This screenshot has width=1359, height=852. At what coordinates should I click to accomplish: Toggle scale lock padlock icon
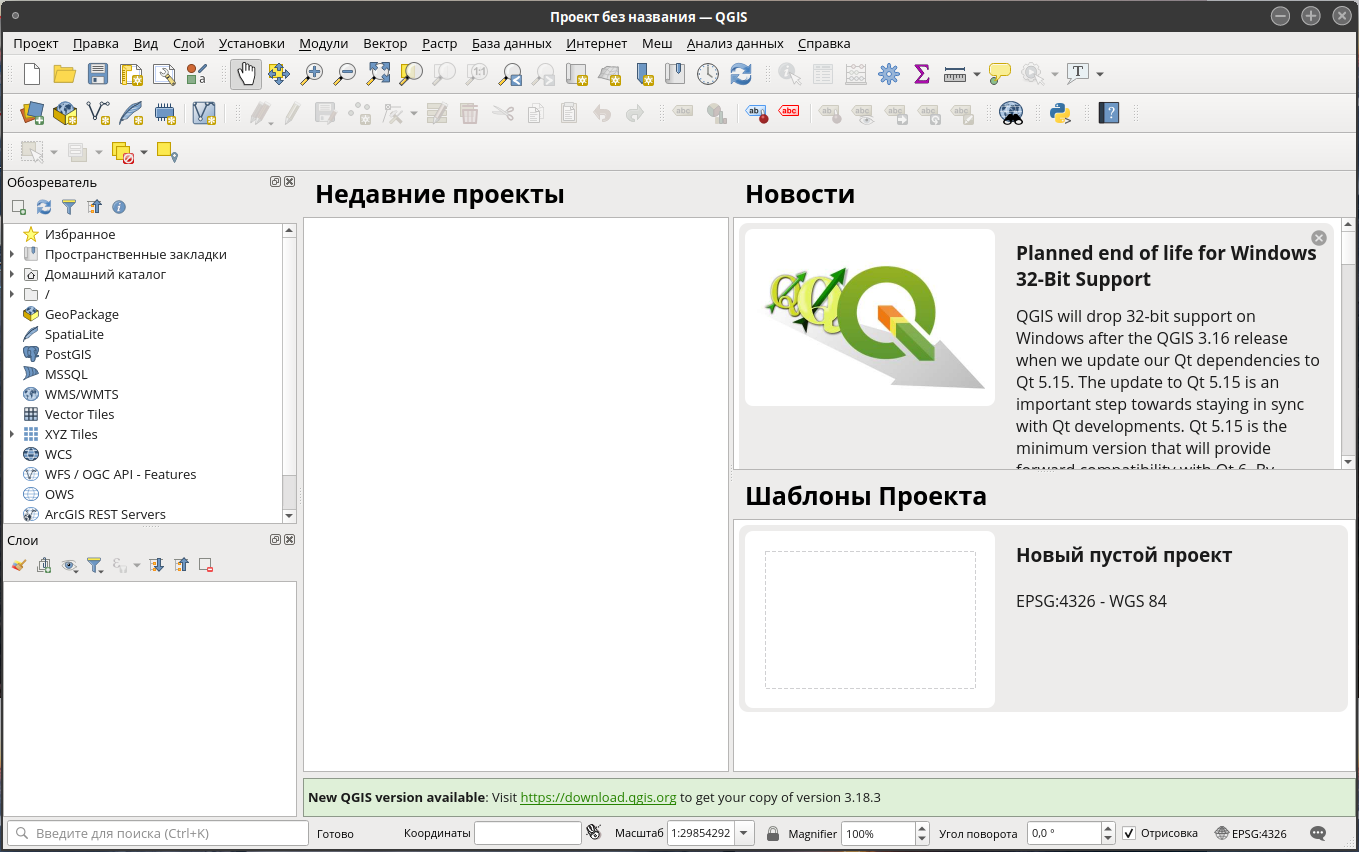point(772,833)
